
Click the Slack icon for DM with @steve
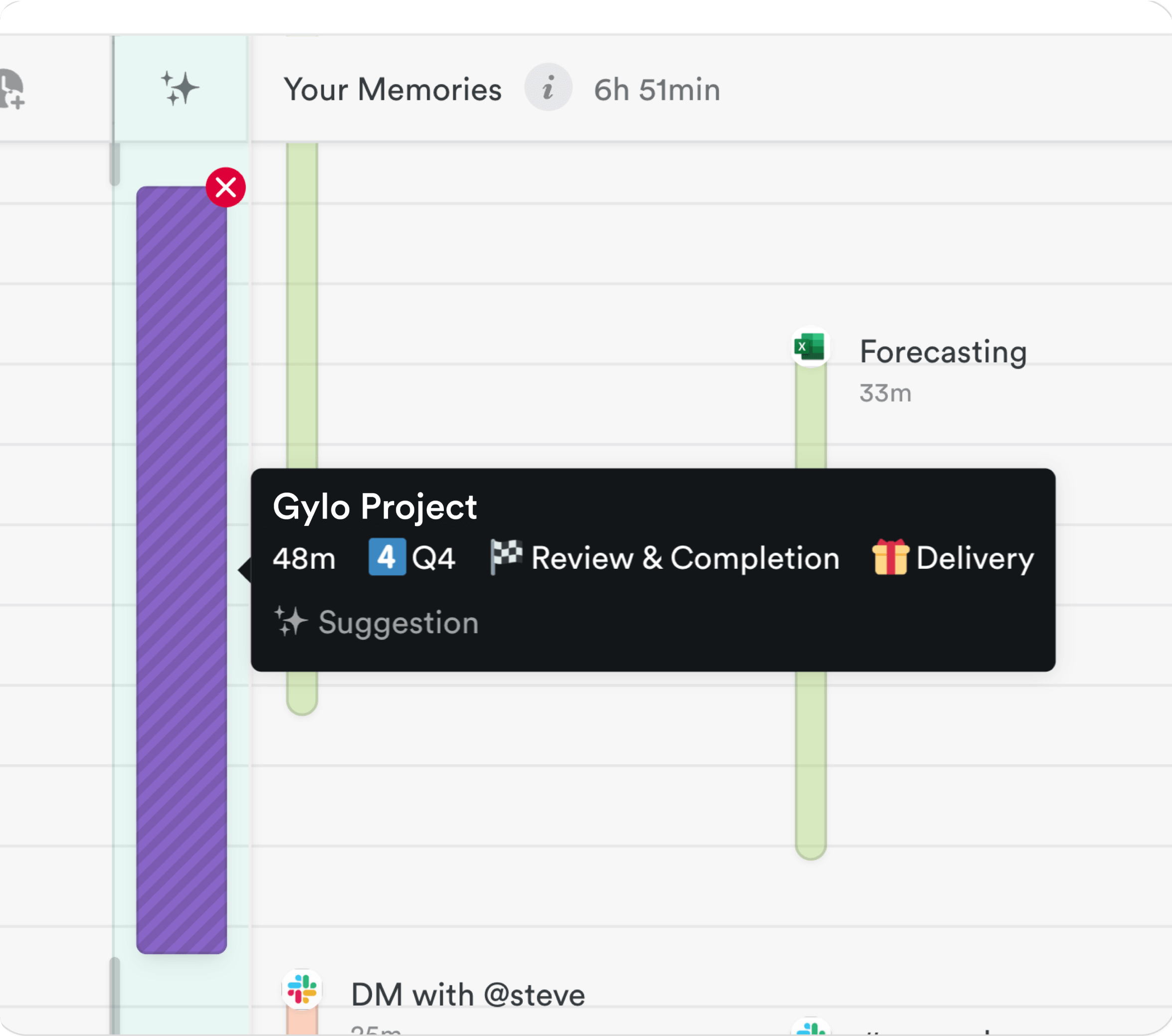coord(302,989)
